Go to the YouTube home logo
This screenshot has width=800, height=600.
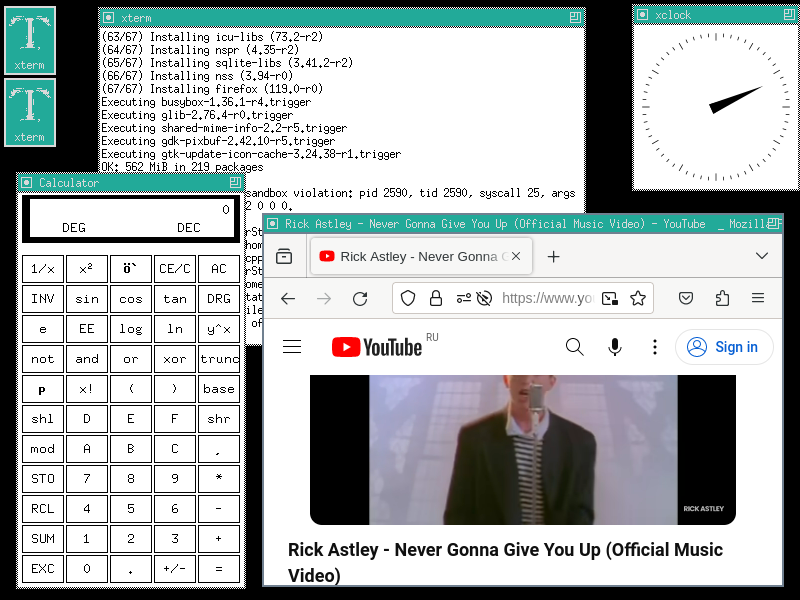pos(377,347)
